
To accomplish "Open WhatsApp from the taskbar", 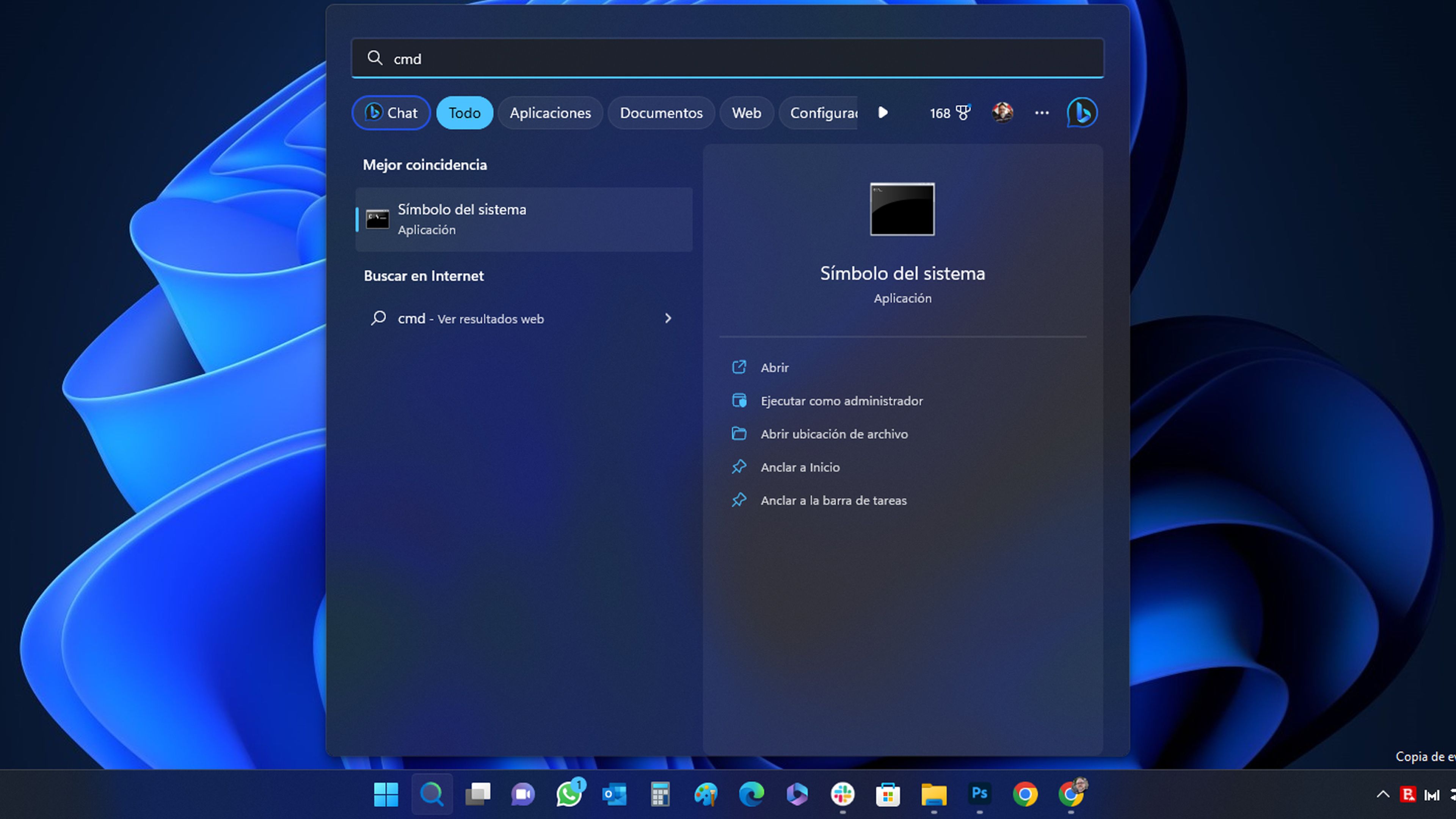I will pyautogui.click(x=569, y=794).
